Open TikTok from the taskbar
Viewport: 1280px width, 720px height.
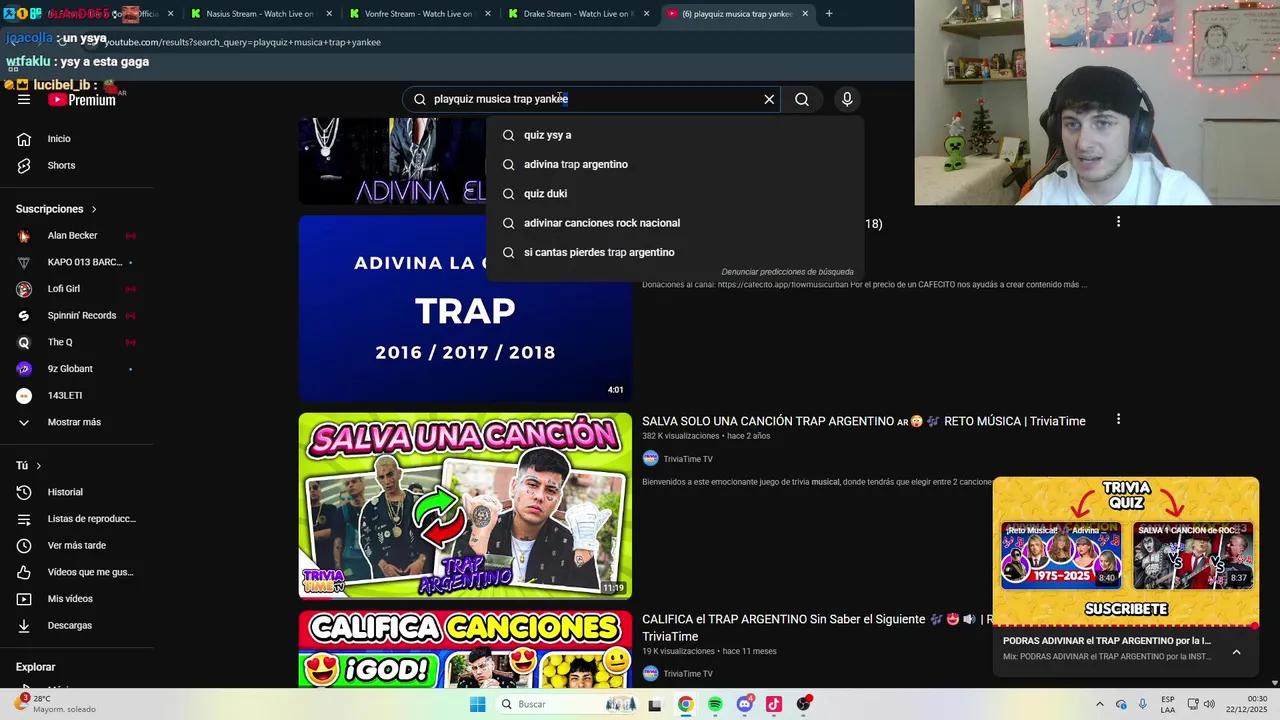click(x=774, y=704)
